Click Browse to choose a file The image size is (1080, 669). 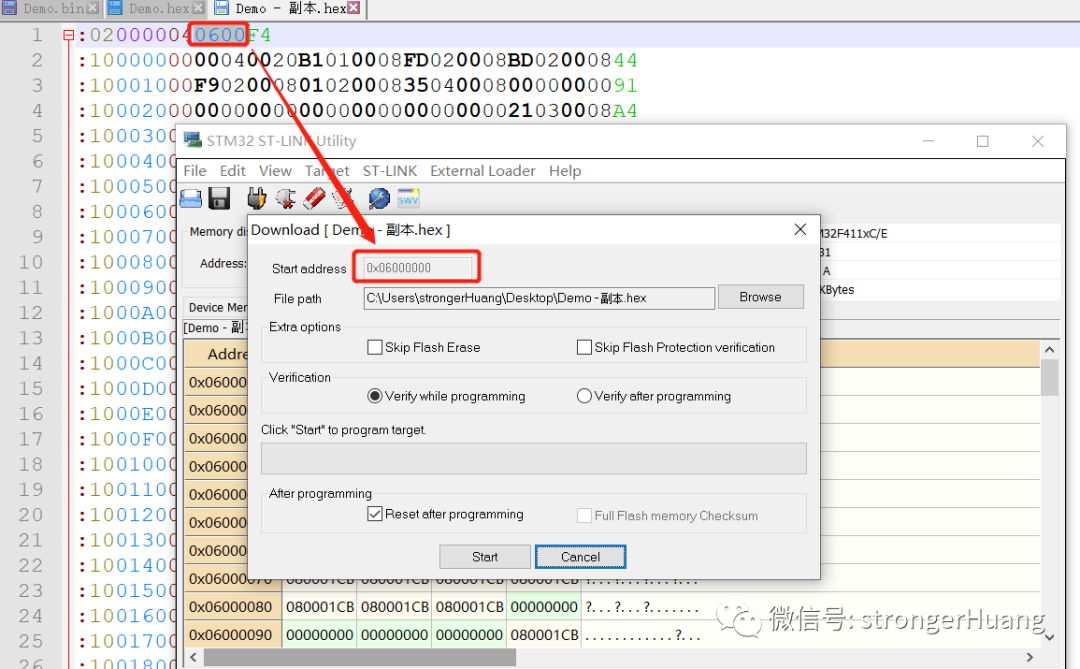[760, 297]
